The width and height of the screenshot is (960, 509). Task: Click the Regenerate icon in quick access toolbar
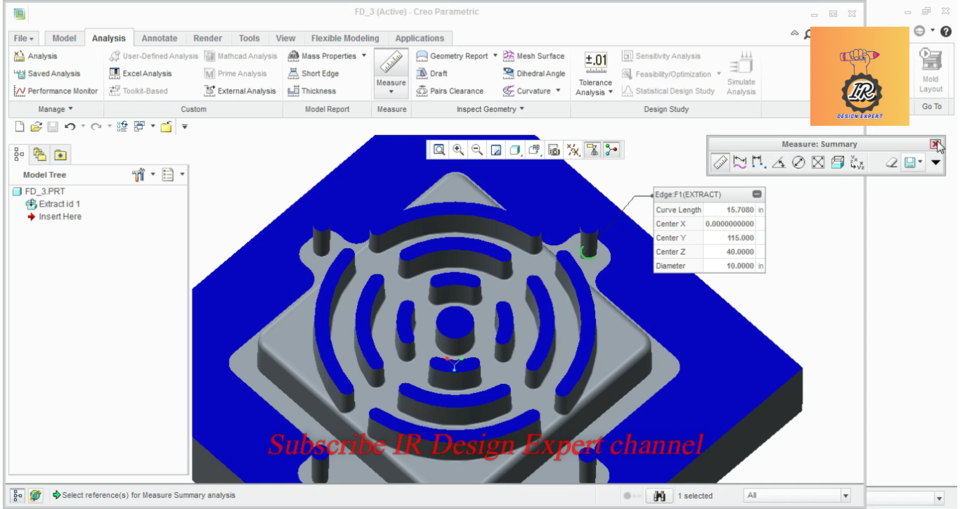[x=122, y=127]
